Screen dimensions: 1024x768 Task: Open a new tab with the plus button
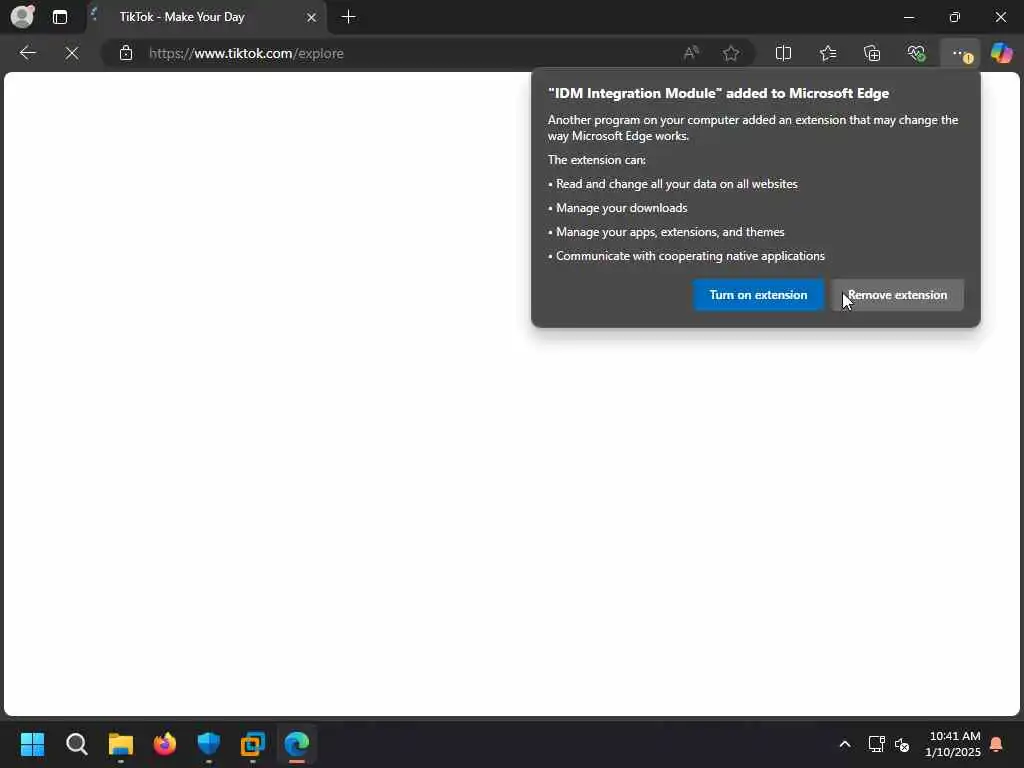pos(349,17)
